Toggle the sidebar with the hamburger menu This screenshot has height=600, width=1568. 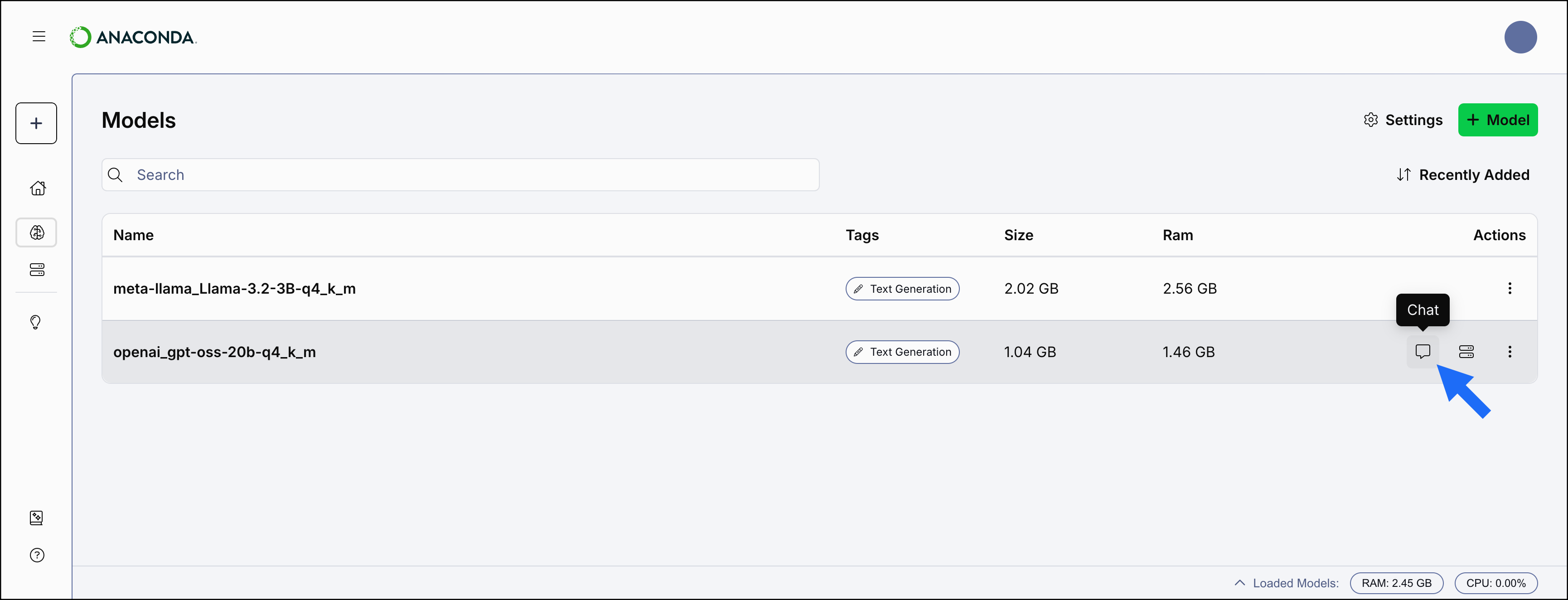39,37
